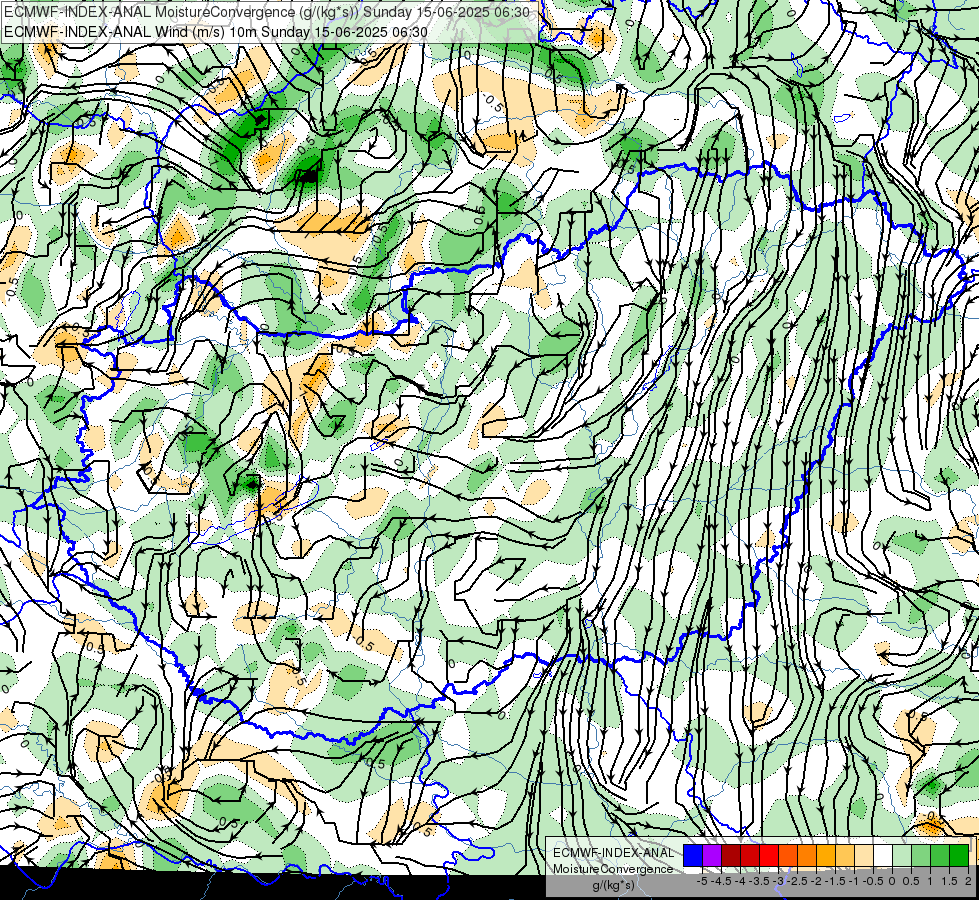This screenshot has height=900, width=979.
Task: Click the red-orange swatch right of -3
Action: pyautogui.click(x=788, y=855)
